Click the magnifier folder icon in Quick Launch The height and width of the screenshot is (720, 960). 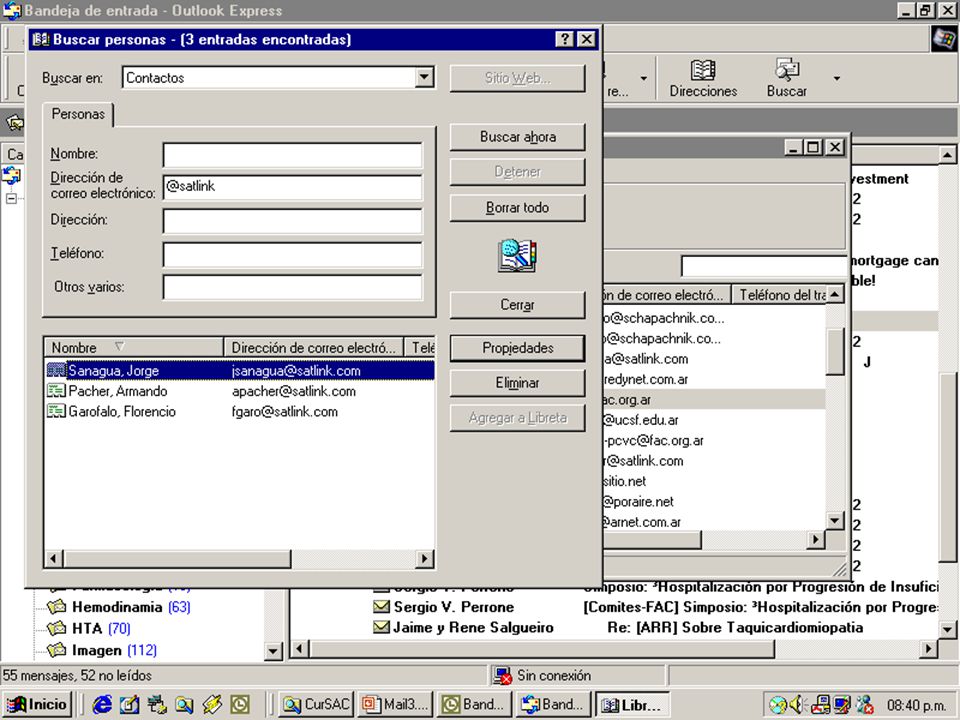184,705
